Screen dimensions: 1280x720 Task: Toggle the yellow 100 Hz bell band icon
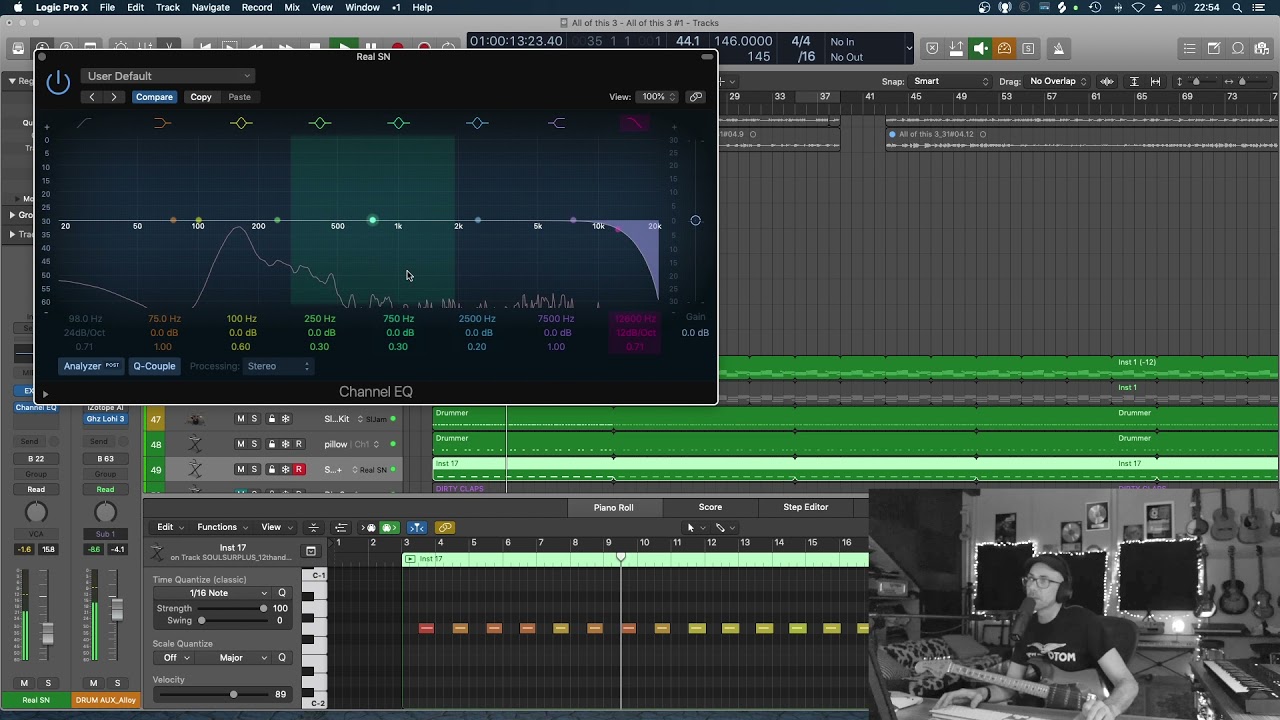coord(241,123)
